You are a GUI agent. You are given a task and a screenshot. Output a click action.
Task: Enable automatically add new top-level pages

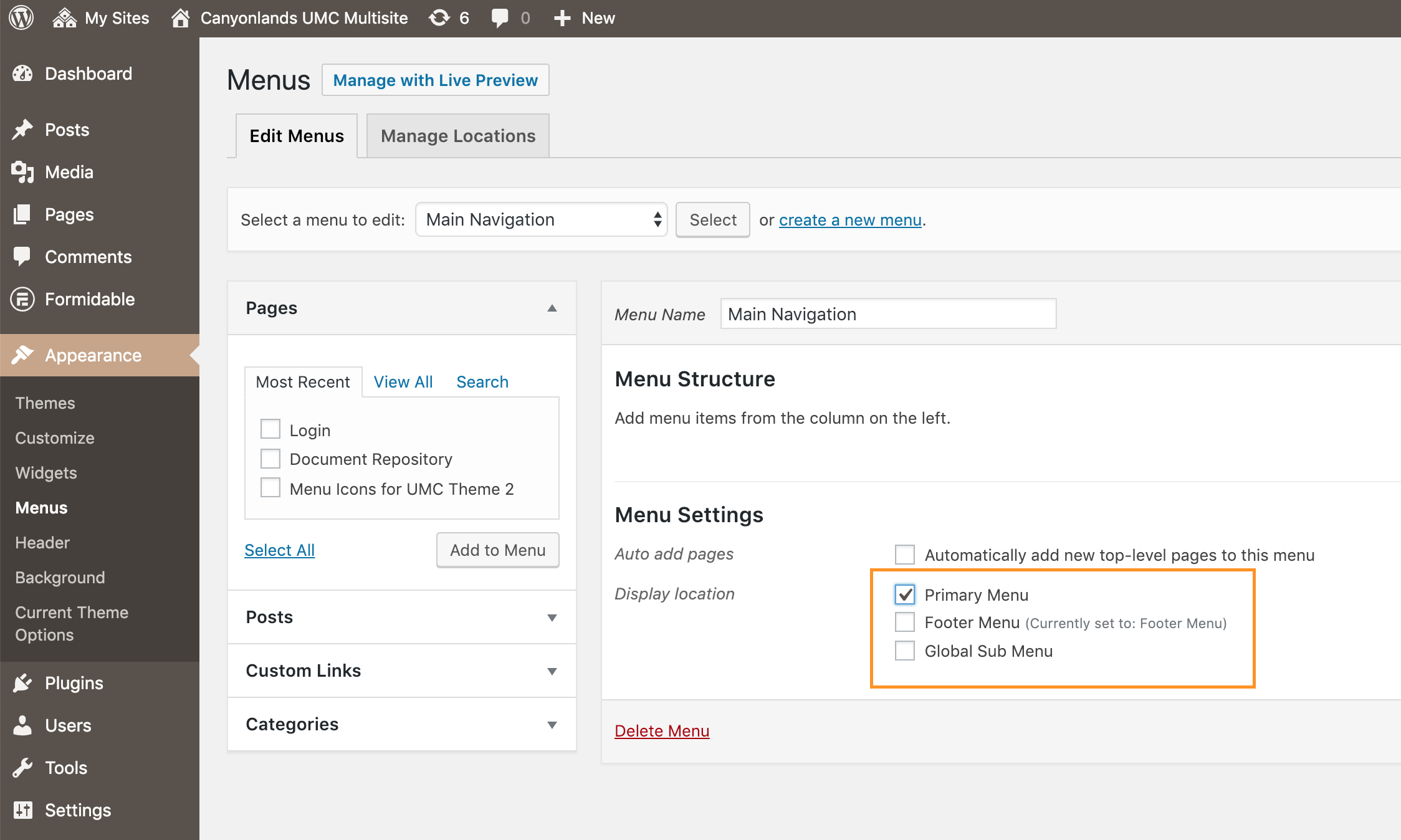point(905,554)
